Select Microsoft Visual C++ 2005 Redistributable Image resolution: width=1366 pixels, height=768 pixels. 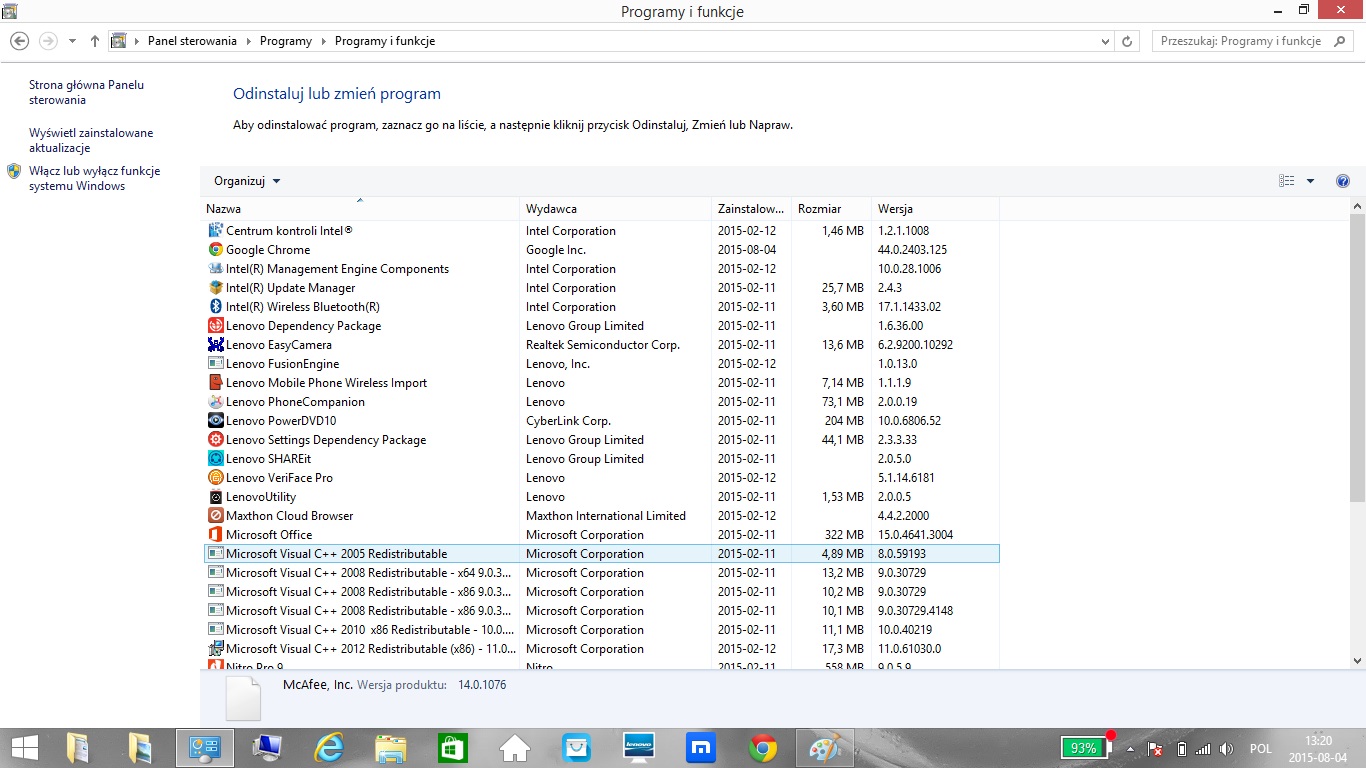tap(601, 554)
